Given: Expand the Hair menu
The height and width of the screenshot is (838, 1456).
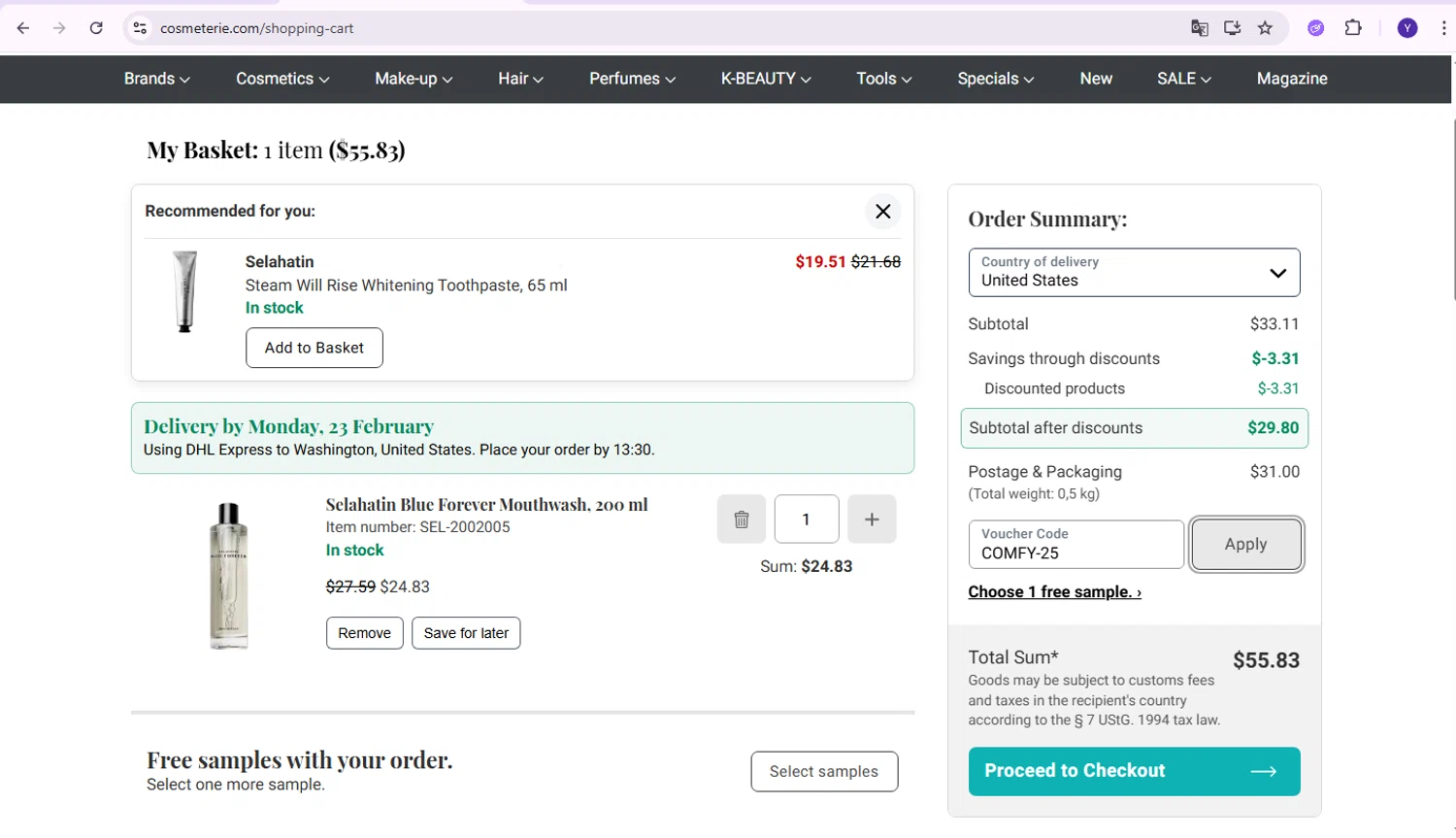Looking at the screenshot, I should coord(521,79).
